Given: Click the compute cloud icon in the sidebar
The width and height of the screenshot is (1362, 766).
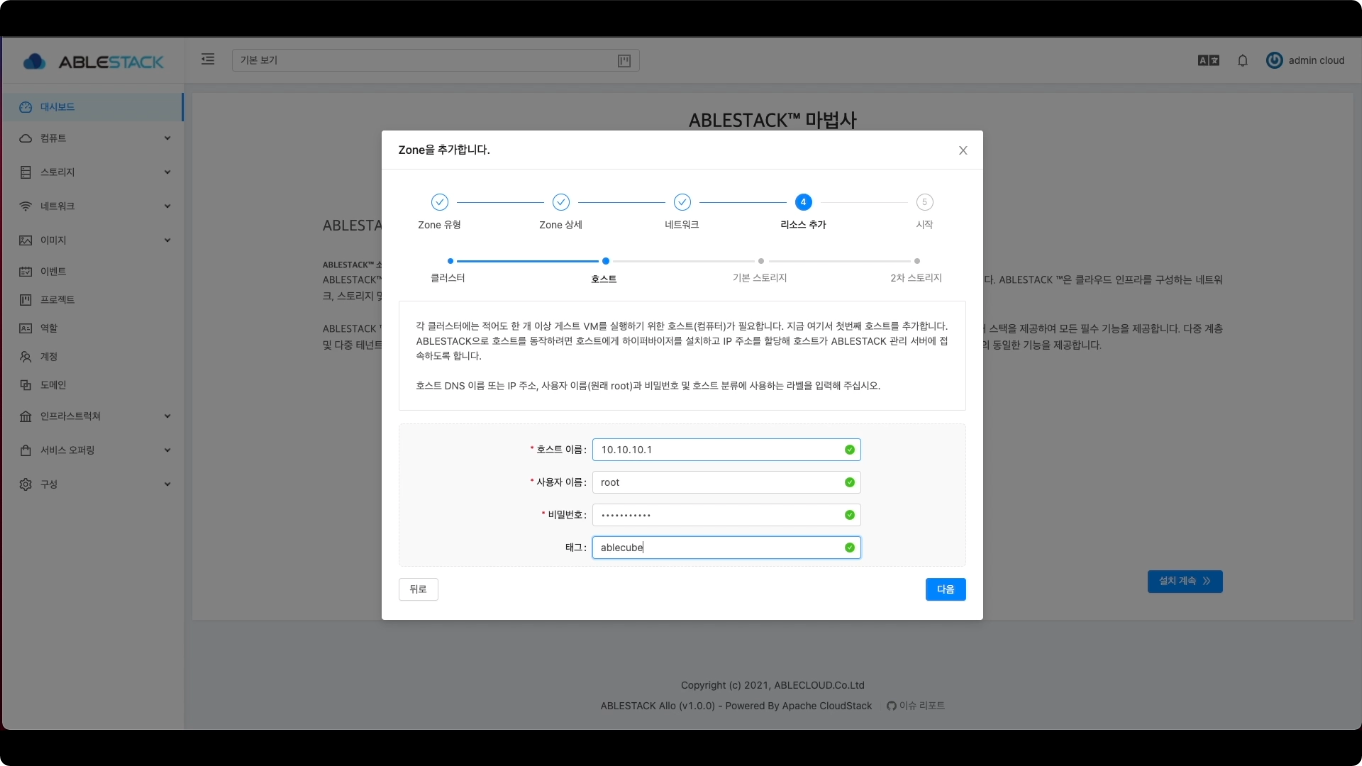Looking at the screenshot, I should (26, 138).
